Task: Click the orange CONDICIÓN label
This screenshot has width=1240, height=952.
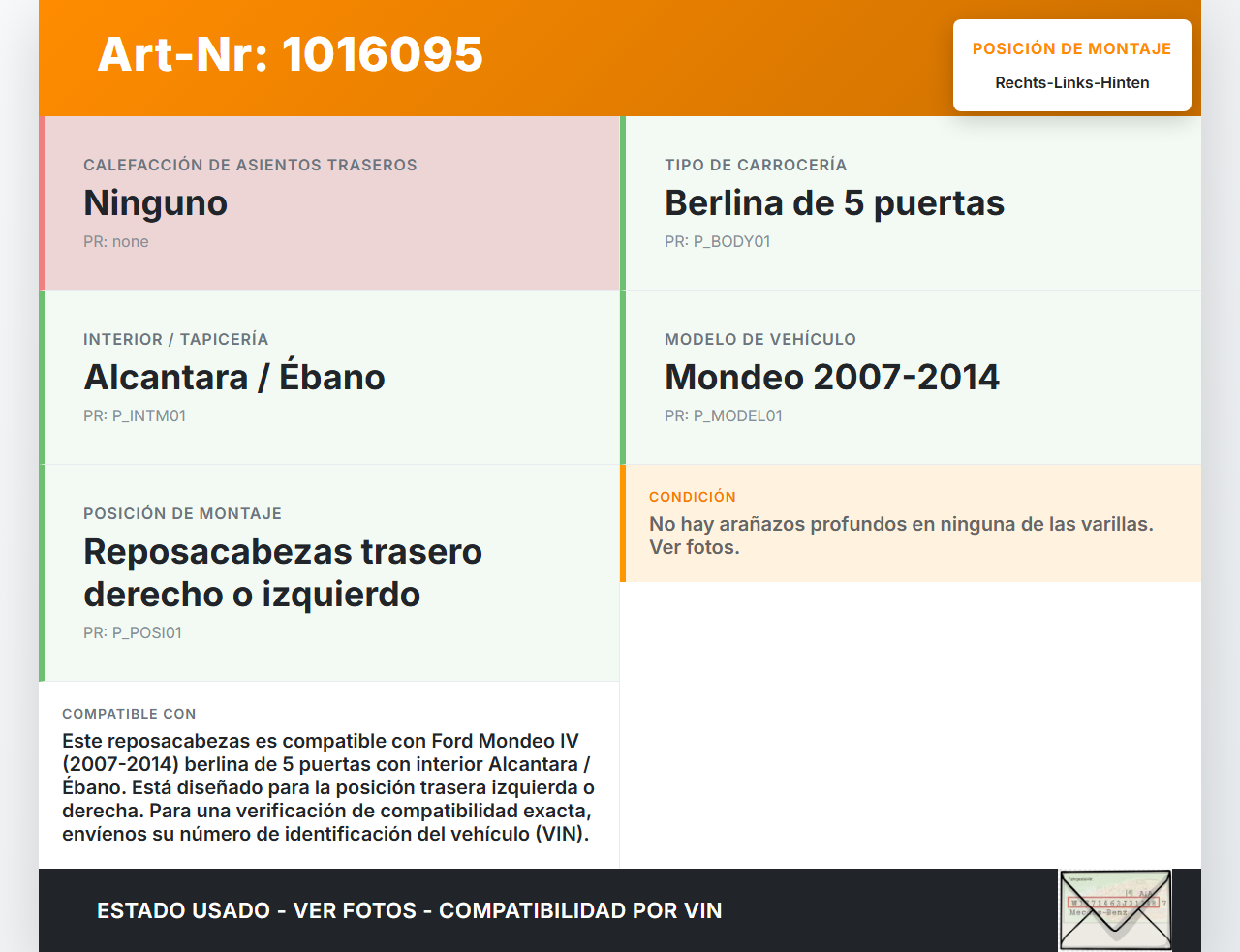Action: [693, 497]
